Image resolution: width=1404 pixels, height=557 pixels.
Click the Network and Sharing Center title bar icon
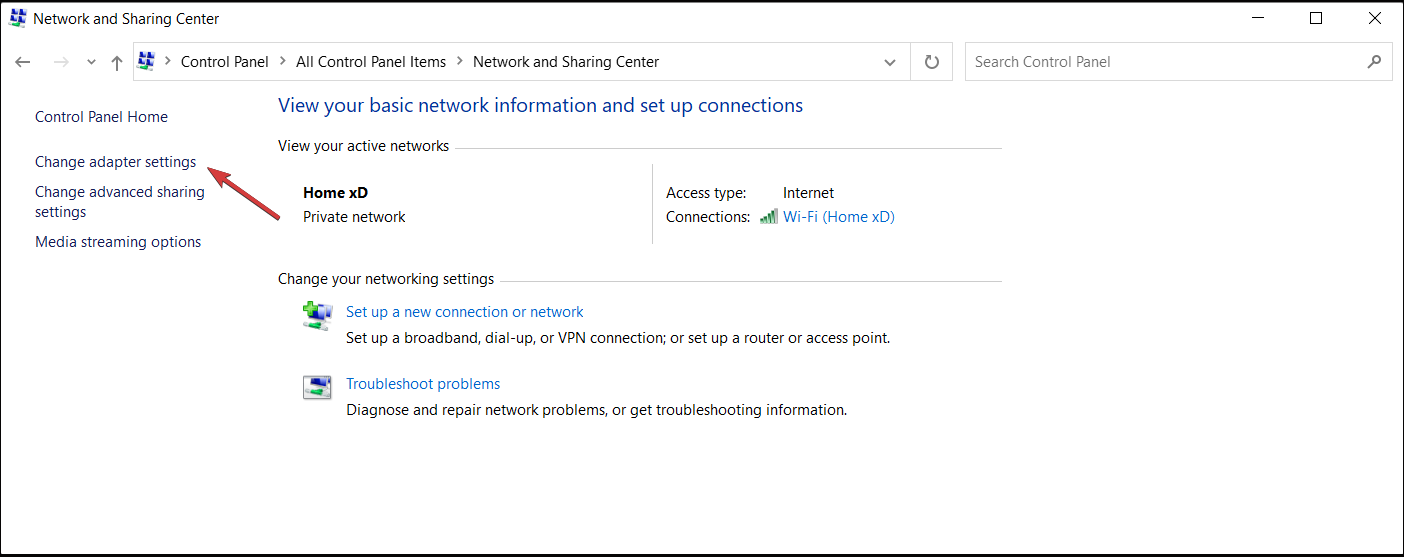(18, 18)
